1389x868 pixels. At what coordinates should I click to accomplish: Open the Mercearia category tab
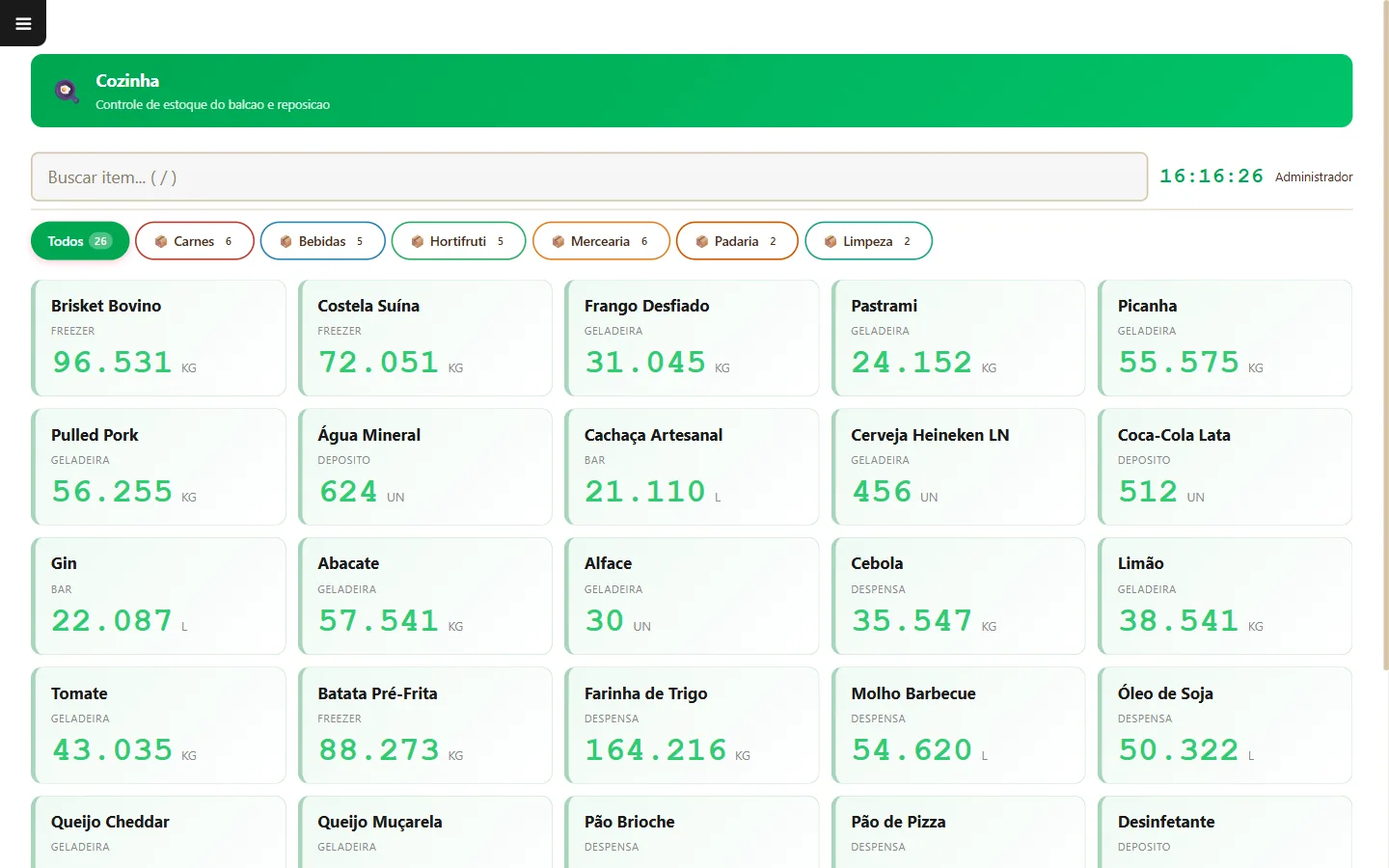click(601, 241)
